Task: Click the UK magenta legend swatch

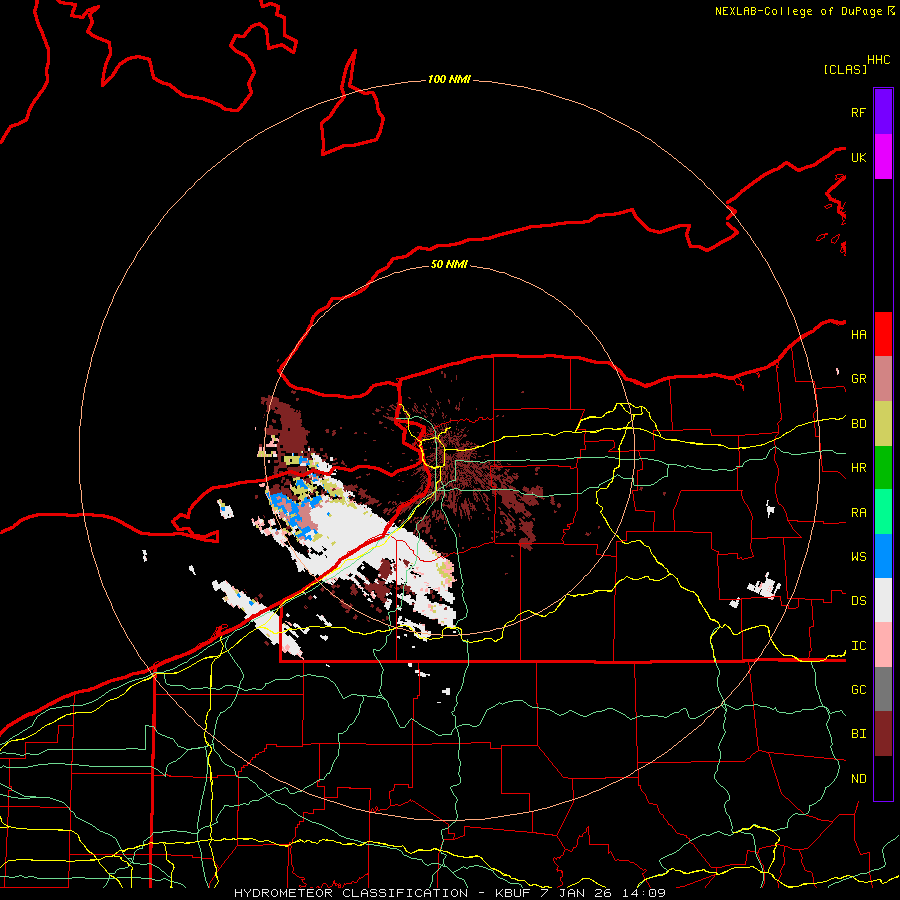Action: 883,157
